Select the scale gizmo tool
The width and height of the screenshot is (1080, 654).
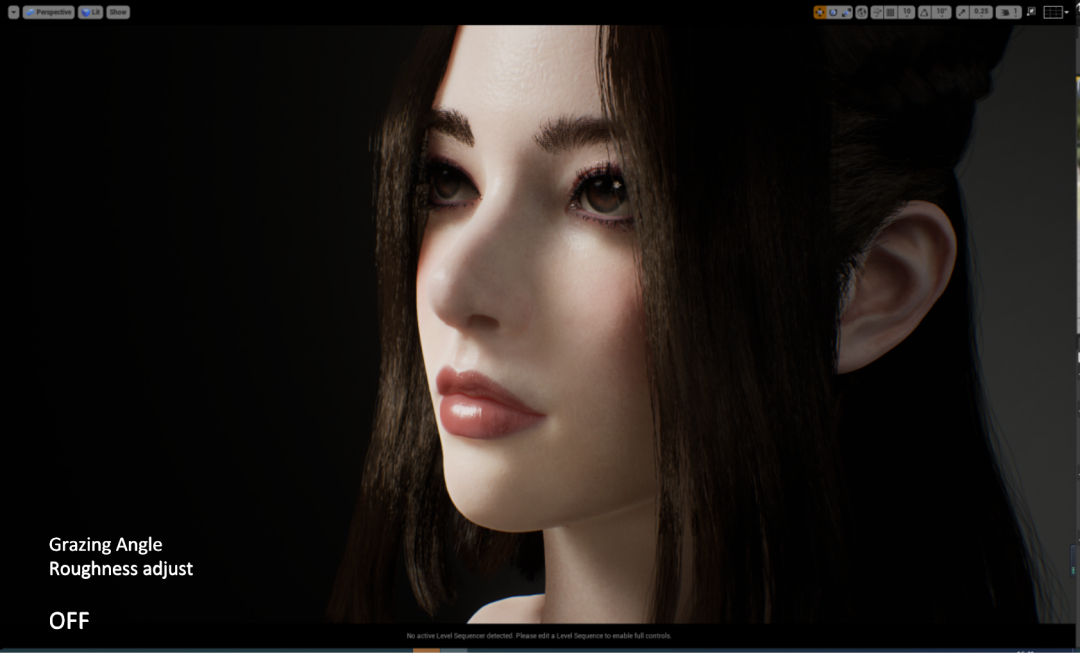tap(846, 12)
